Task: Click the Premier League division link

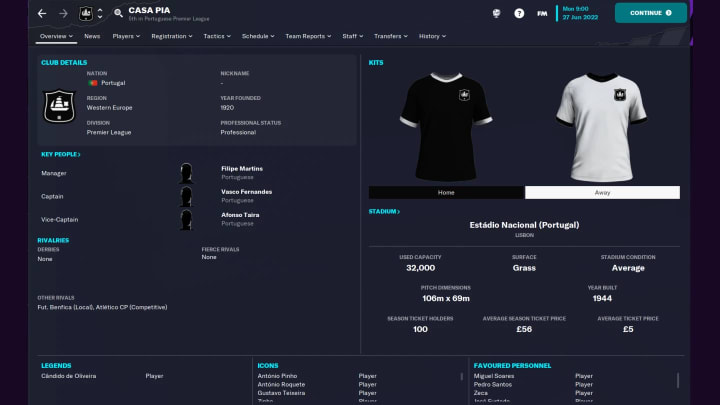Action: pos(109,132)
